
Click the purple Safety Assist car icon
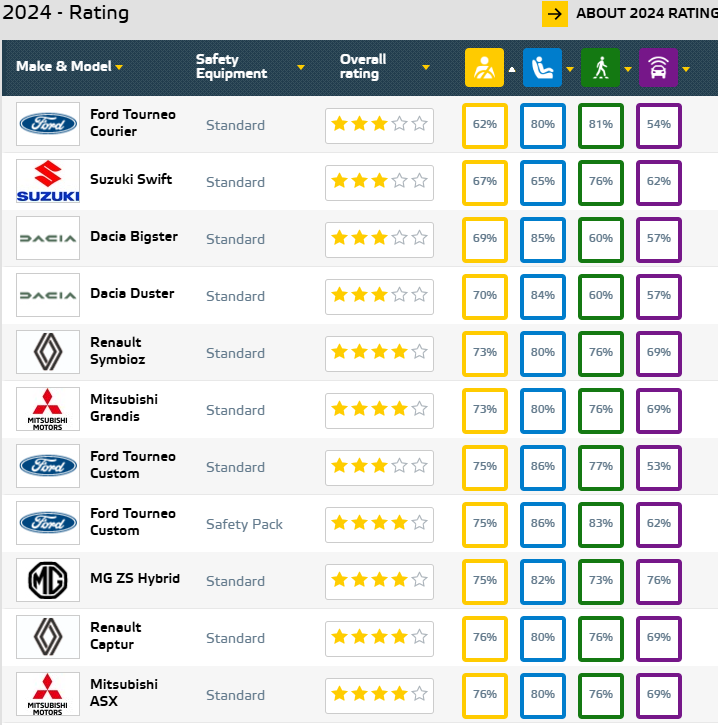(658, 68)
